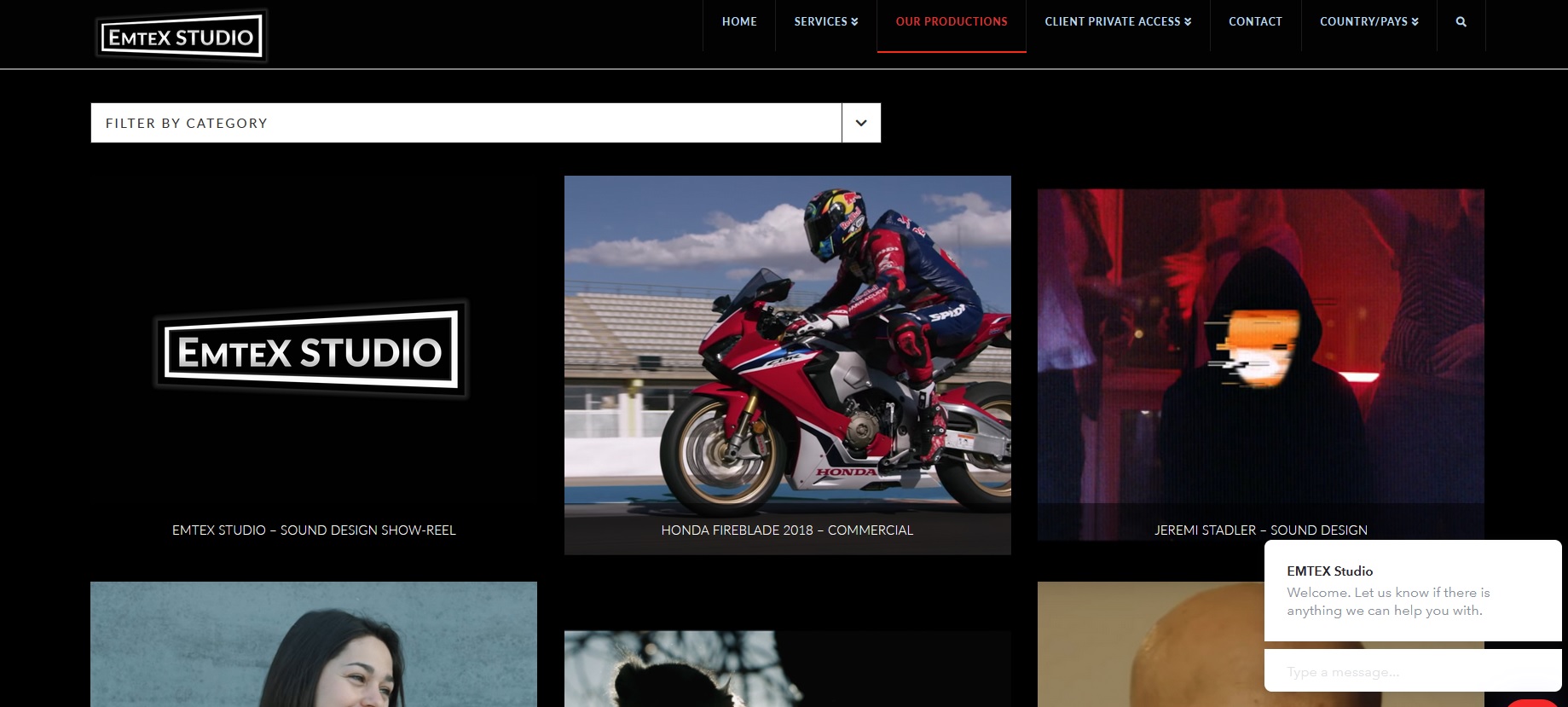Click the Filter by Category field

click(x=486, y=123)
